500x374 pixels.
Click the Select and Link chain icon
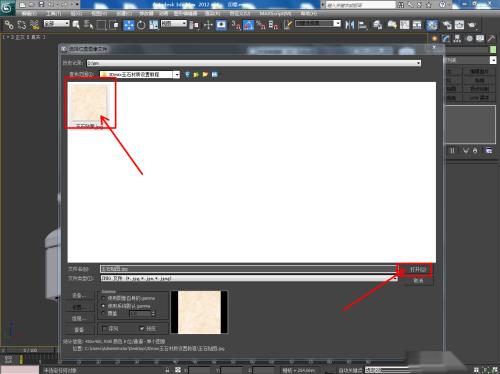(9, 25)
